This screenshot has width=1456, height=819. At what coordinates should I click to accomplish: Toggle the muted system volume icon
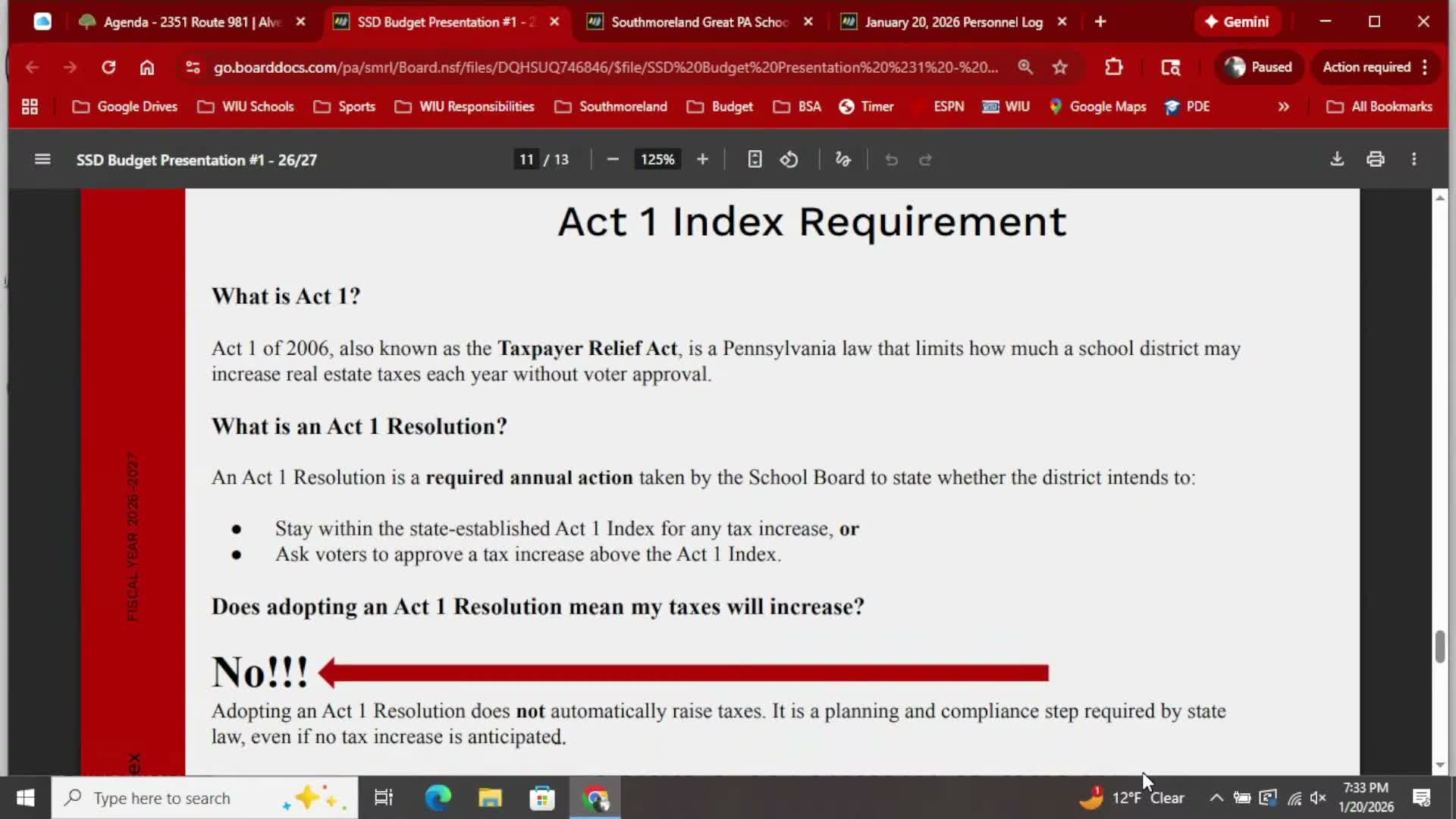click(1318, 798)
